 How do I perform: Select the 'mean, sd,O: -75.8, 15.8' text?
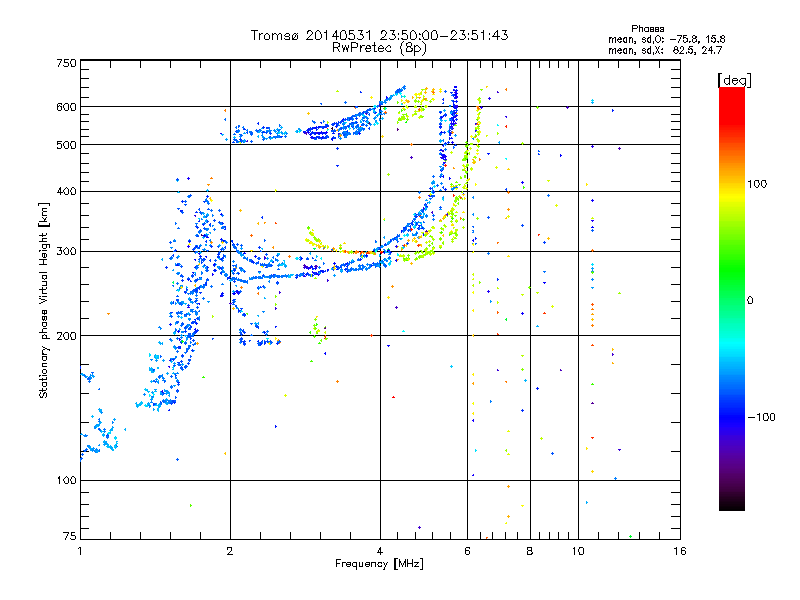(666, 39)
